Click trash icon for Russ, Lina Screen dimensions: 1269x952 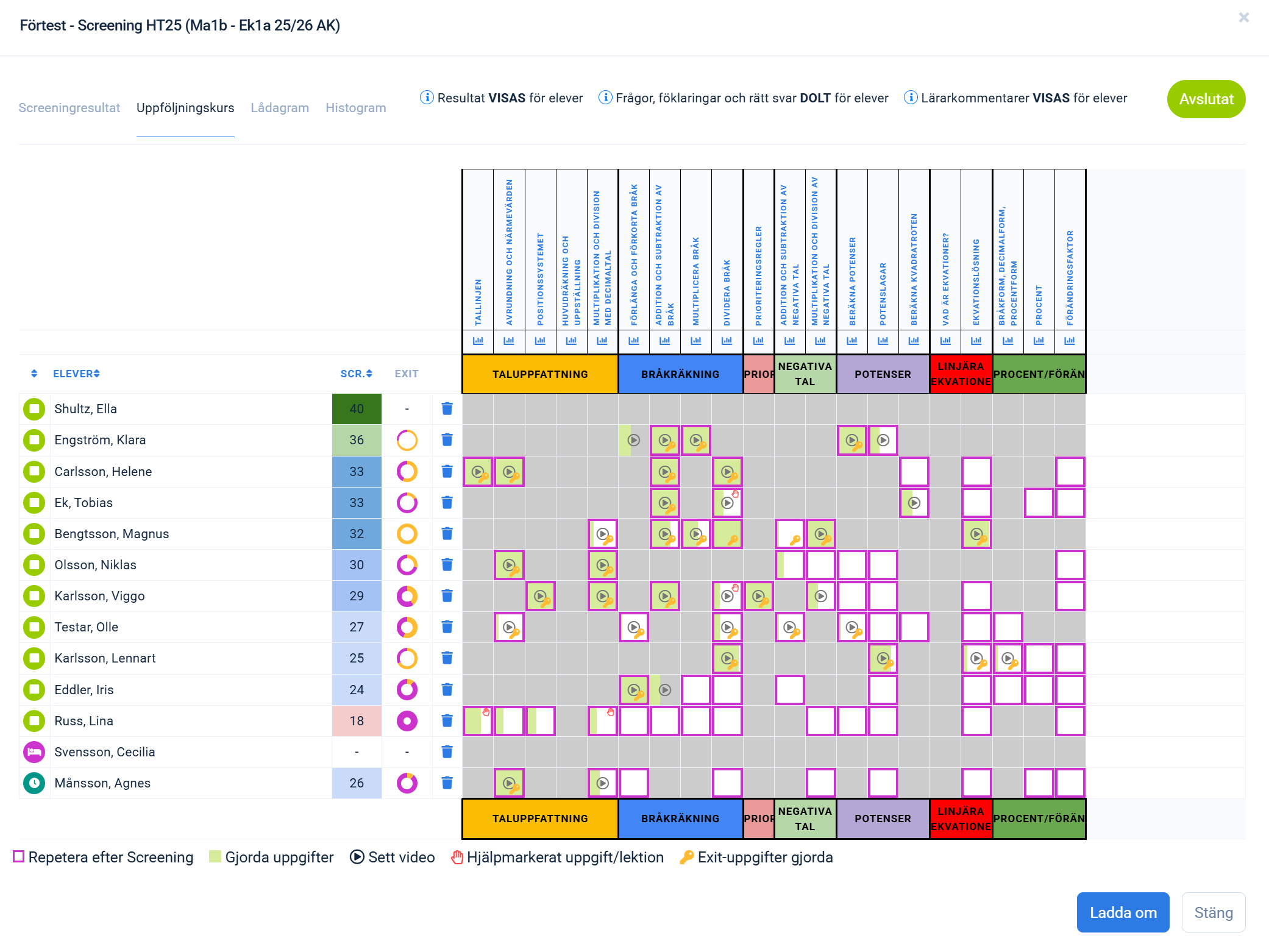click(447, 721)
